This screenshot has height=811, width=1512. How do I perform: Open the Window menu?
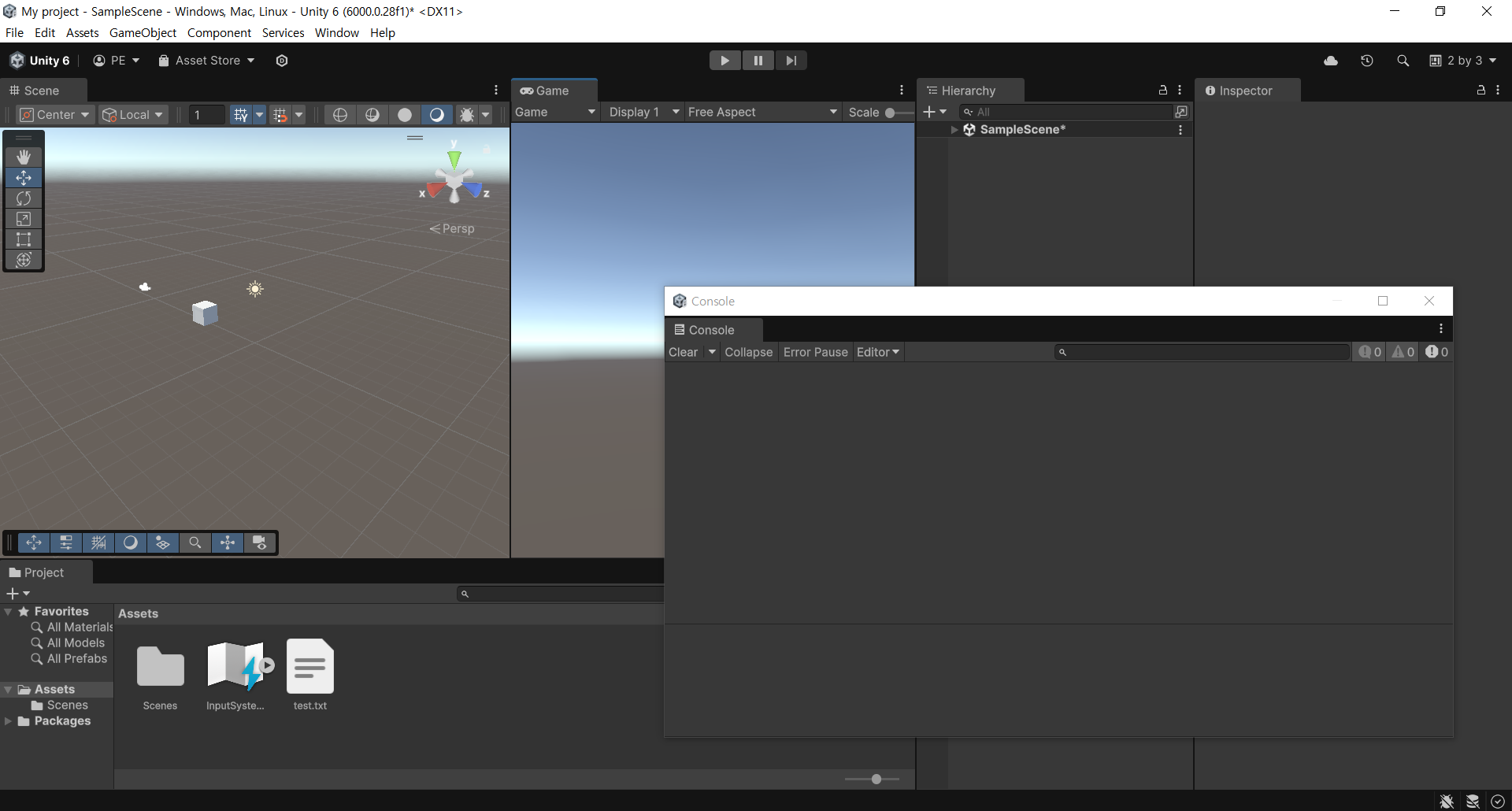point(337,33)
